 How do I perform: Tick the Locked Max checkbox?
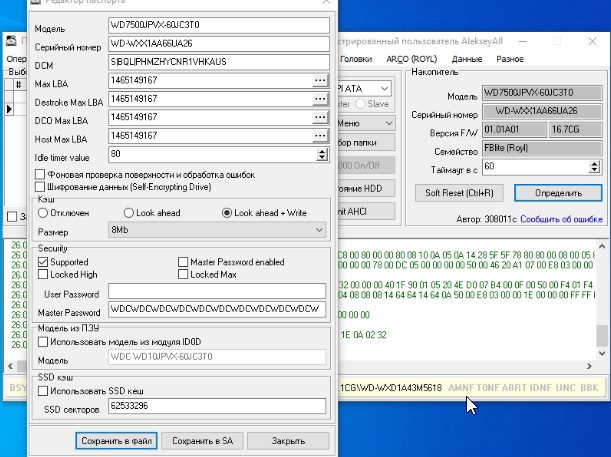click(183, 274)
